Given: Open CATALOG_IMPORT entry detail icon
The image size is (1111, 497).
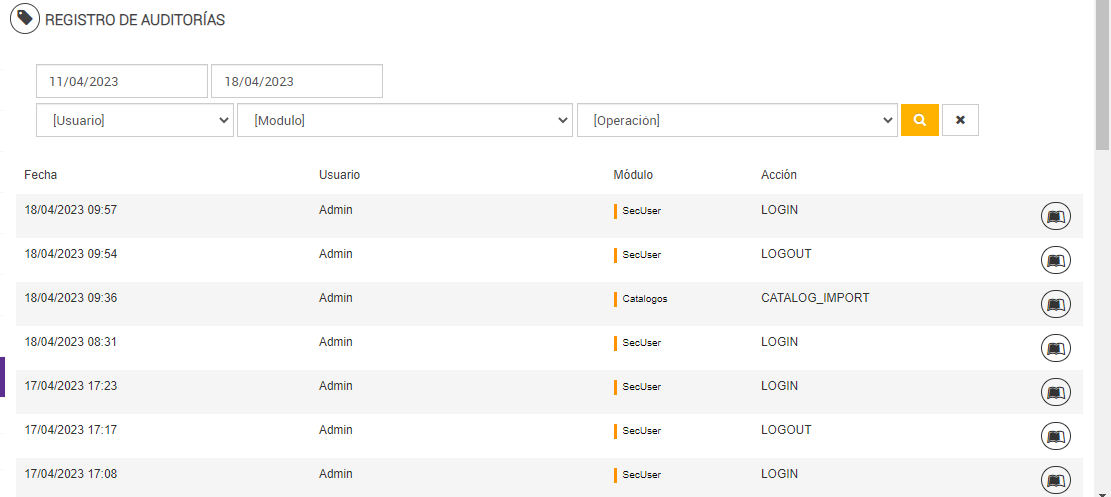Looking at the screenshot, I should tap(1056, 304).
